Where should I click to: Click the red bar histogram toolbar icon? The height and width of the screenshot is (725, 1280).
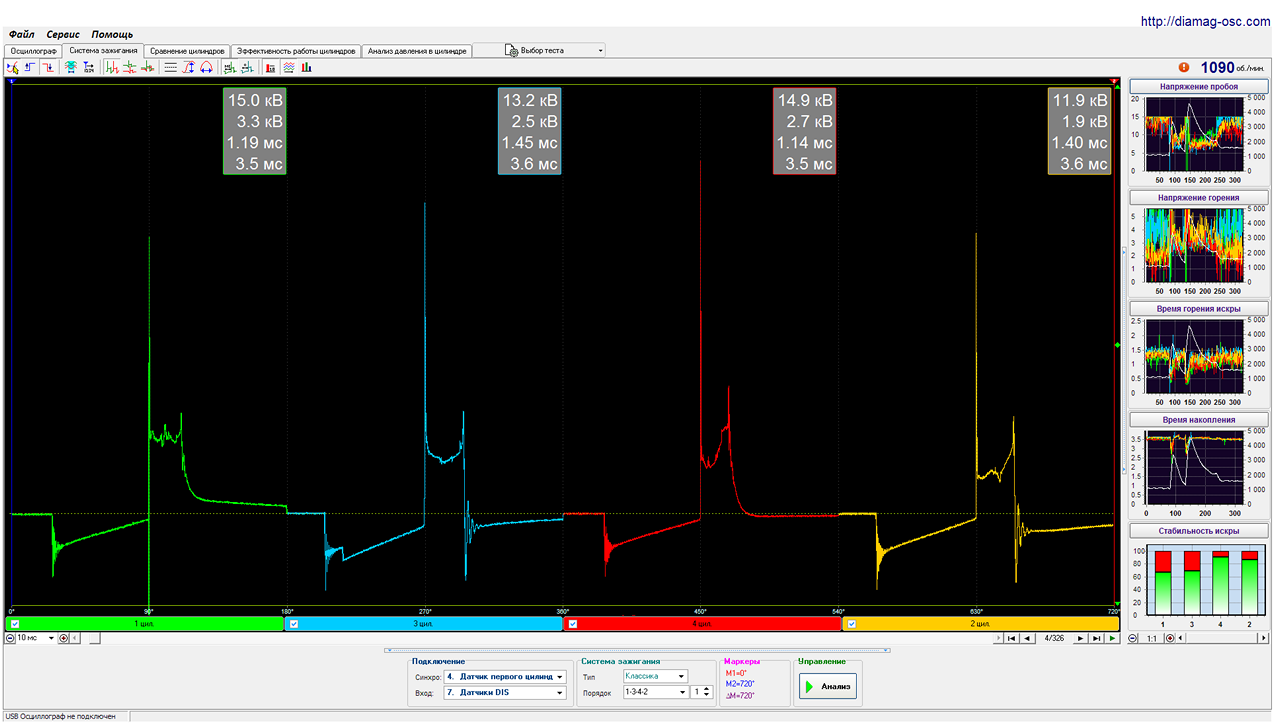(x=270, y=68)
